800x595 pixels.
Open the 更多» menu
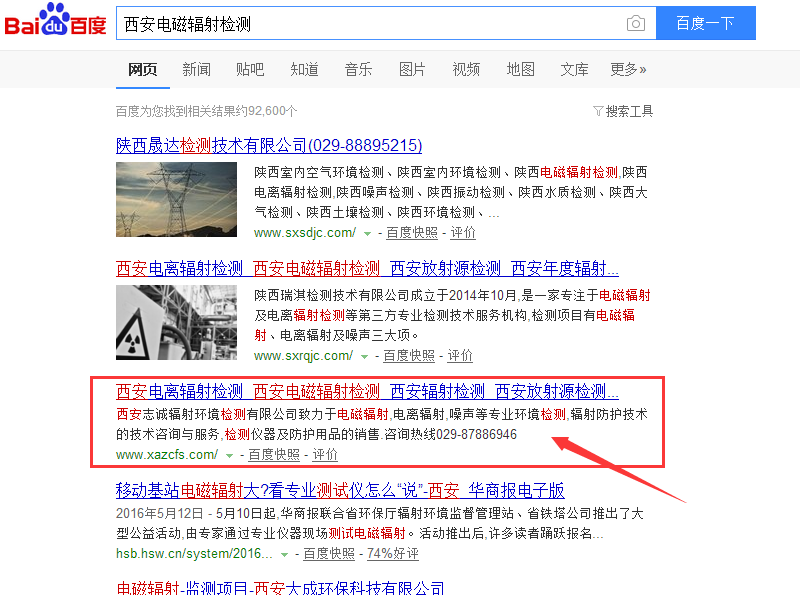[628, 69]
